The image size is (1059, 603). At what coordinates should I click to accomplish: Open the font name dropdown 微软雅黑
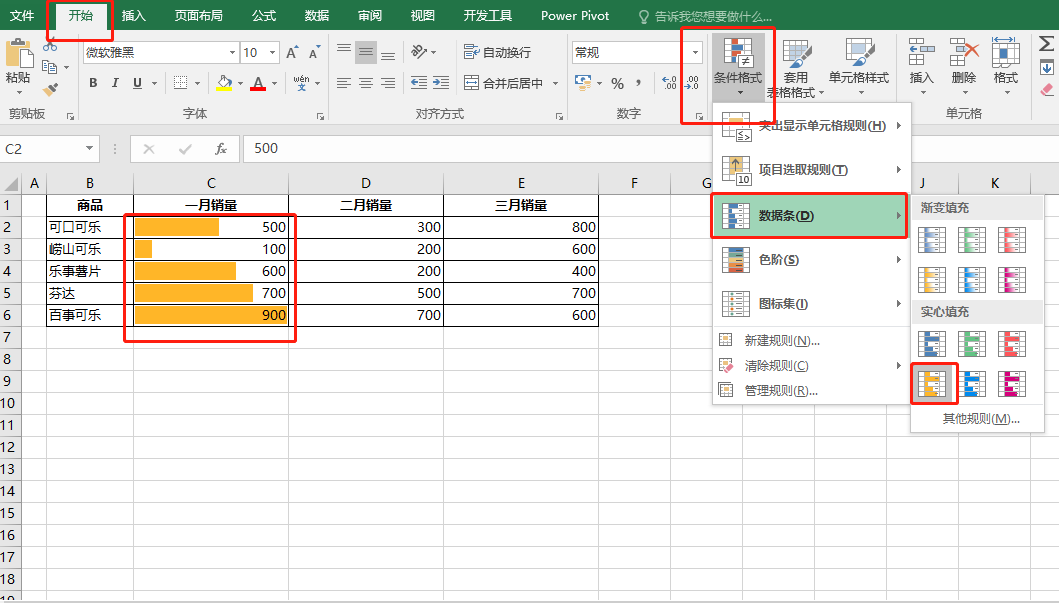pyautogui.click(x=232, y=53)
